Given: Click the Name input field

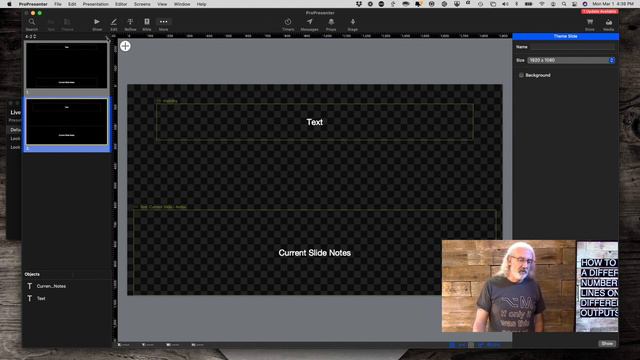Looking at the screenshot, I should (572, 47).
